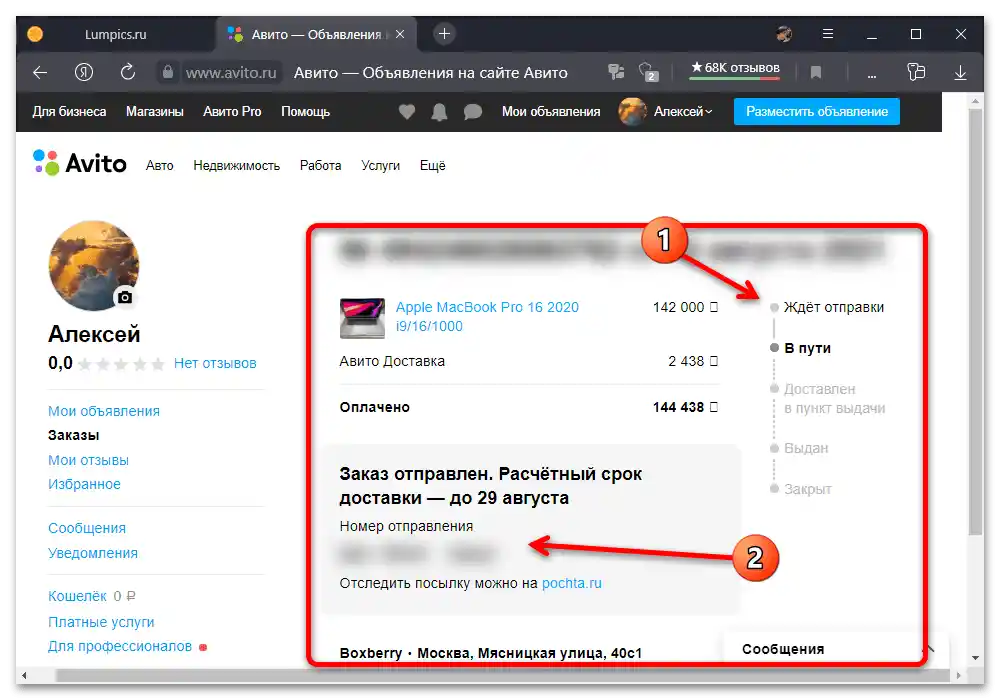Viewport: 1000px width, 700px height.
Task: Open Сообщения in the sidebar
Action: point(87,529)
